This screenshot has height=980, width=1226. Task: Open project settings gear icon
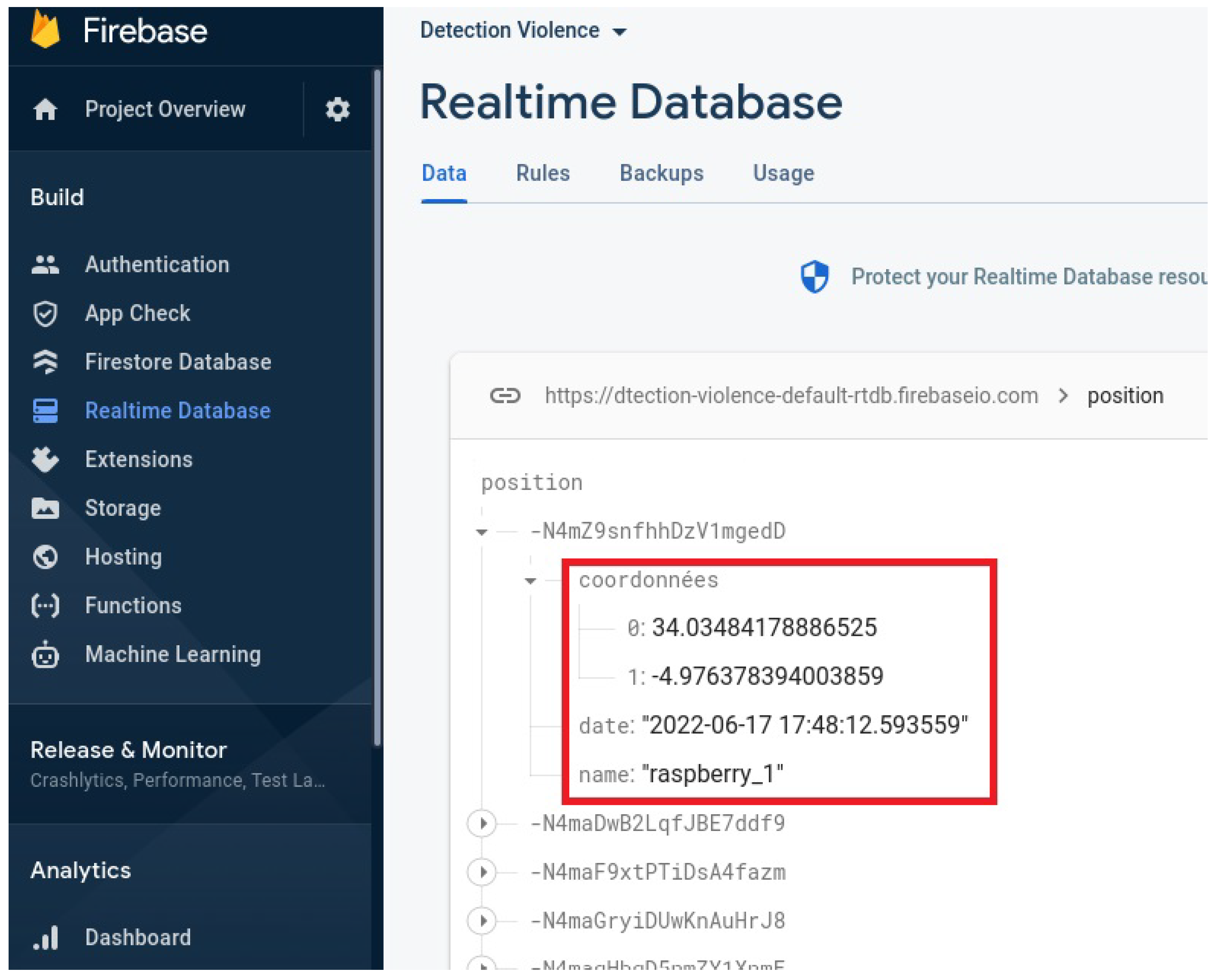pos(337,109)
